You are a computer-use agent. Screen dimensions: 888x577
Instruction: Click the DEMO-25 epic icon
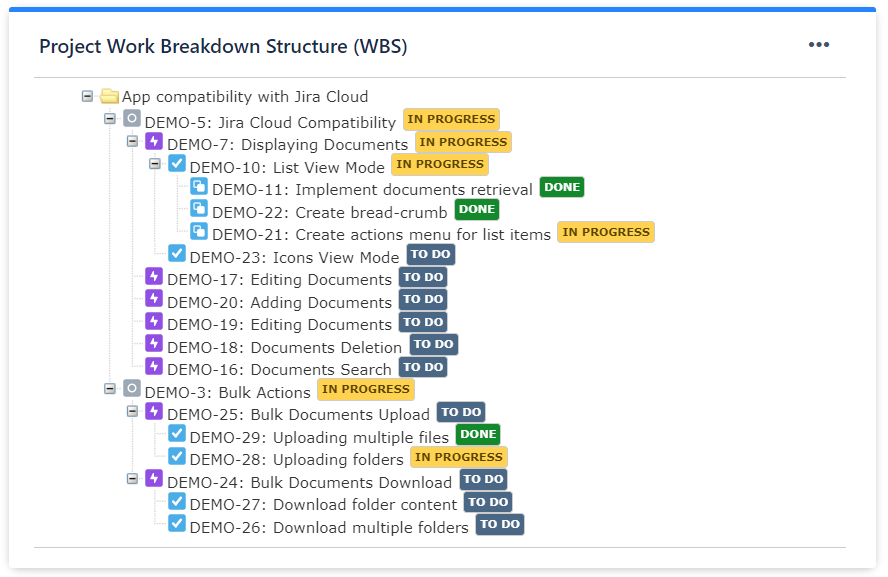(x=154, y=411)
